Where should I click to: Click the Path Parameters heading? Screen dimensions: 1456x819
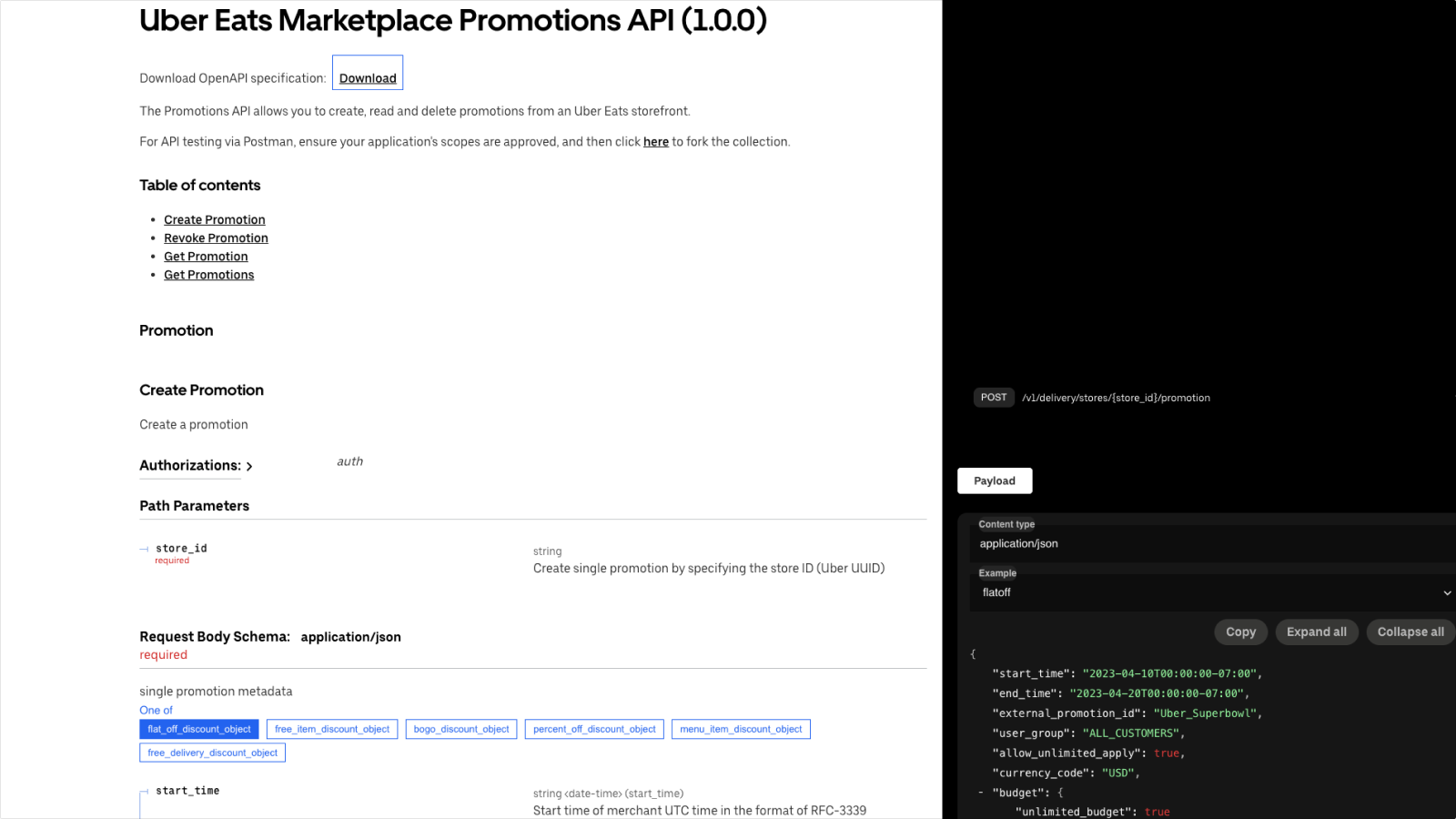click(194, 506)
